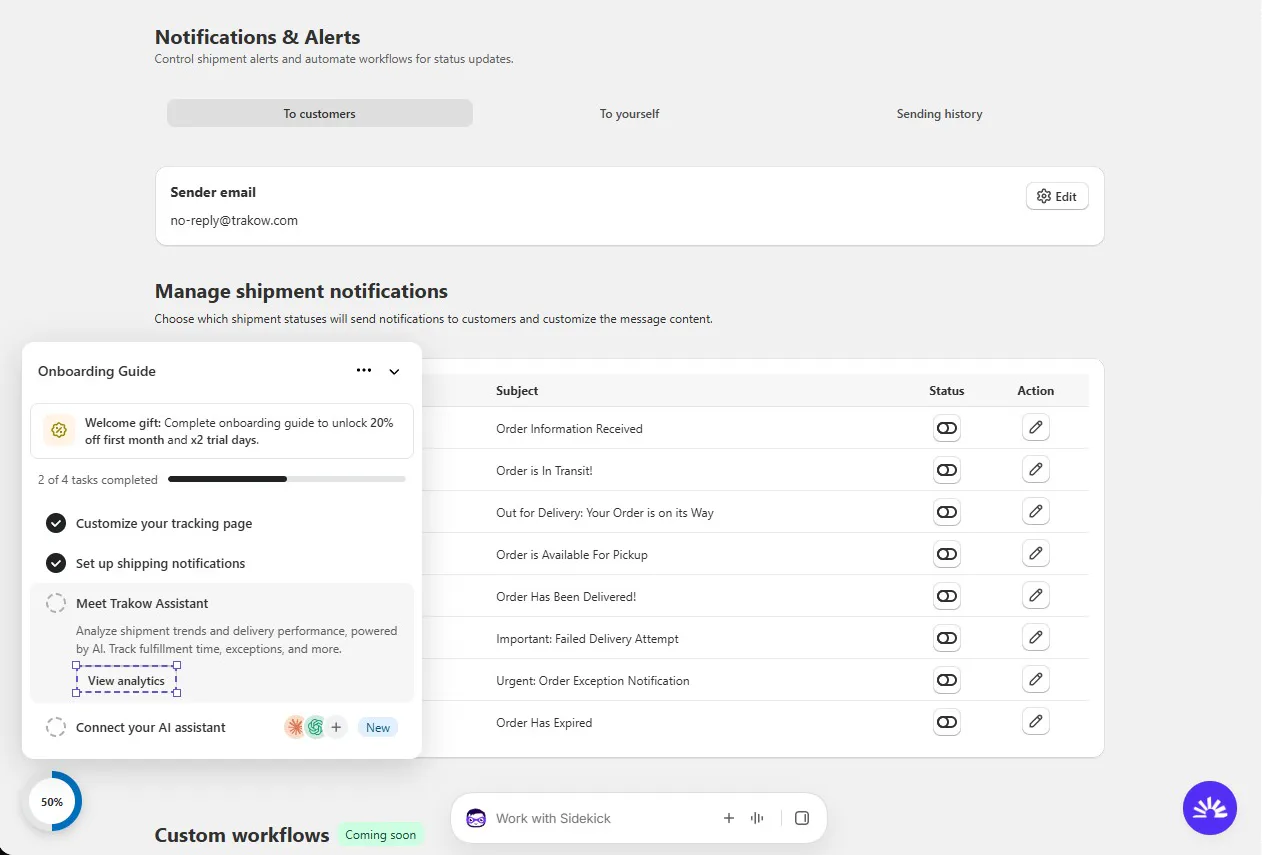Click the Edit sender email button

tap(1057, 196)
